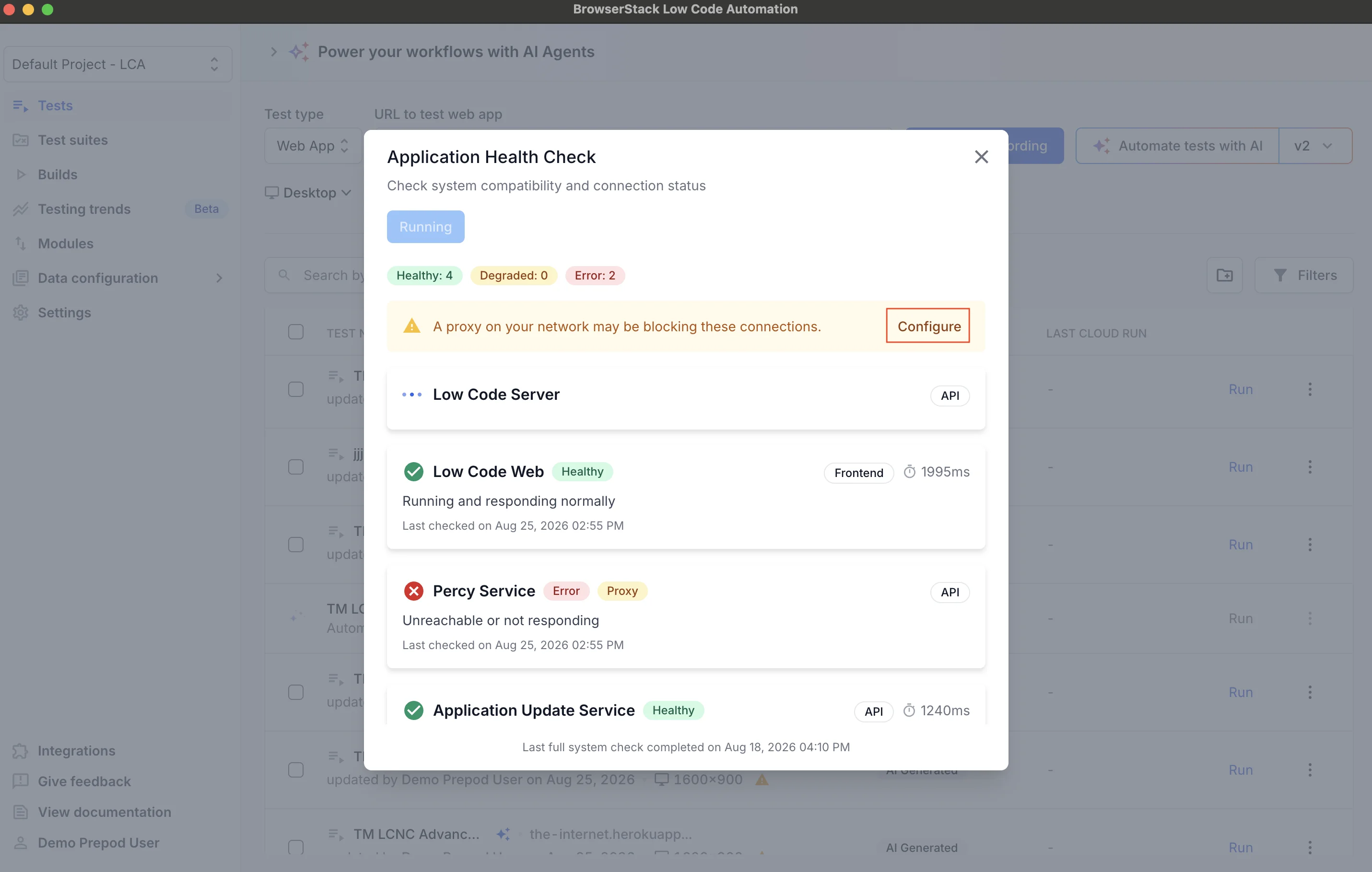Screen dimensions: 1372x872
Task: Close the Application Health Check dialog
Action: coord(981,157)
